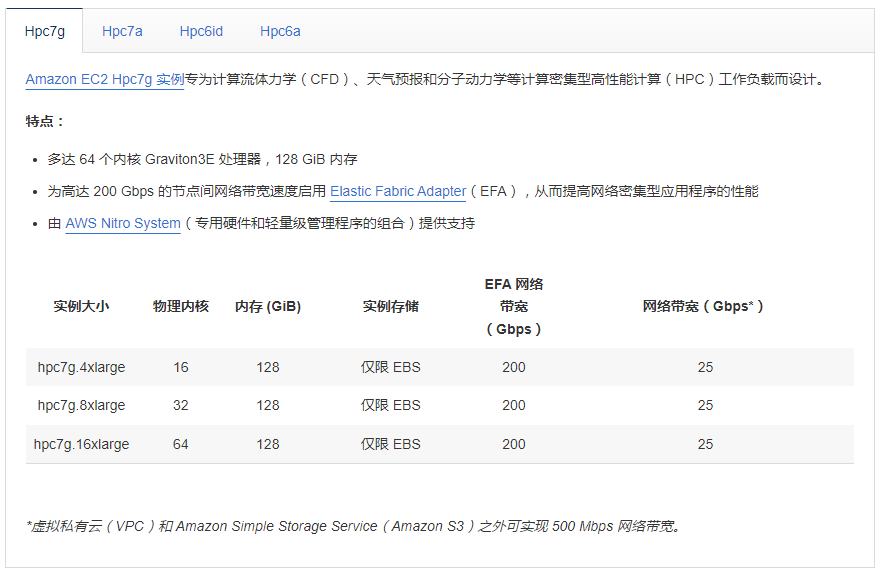Click bandwidth 25 in hpc7g.16xlarge row
The width and height of the screenshot is (881, 575).
(705, 444)
